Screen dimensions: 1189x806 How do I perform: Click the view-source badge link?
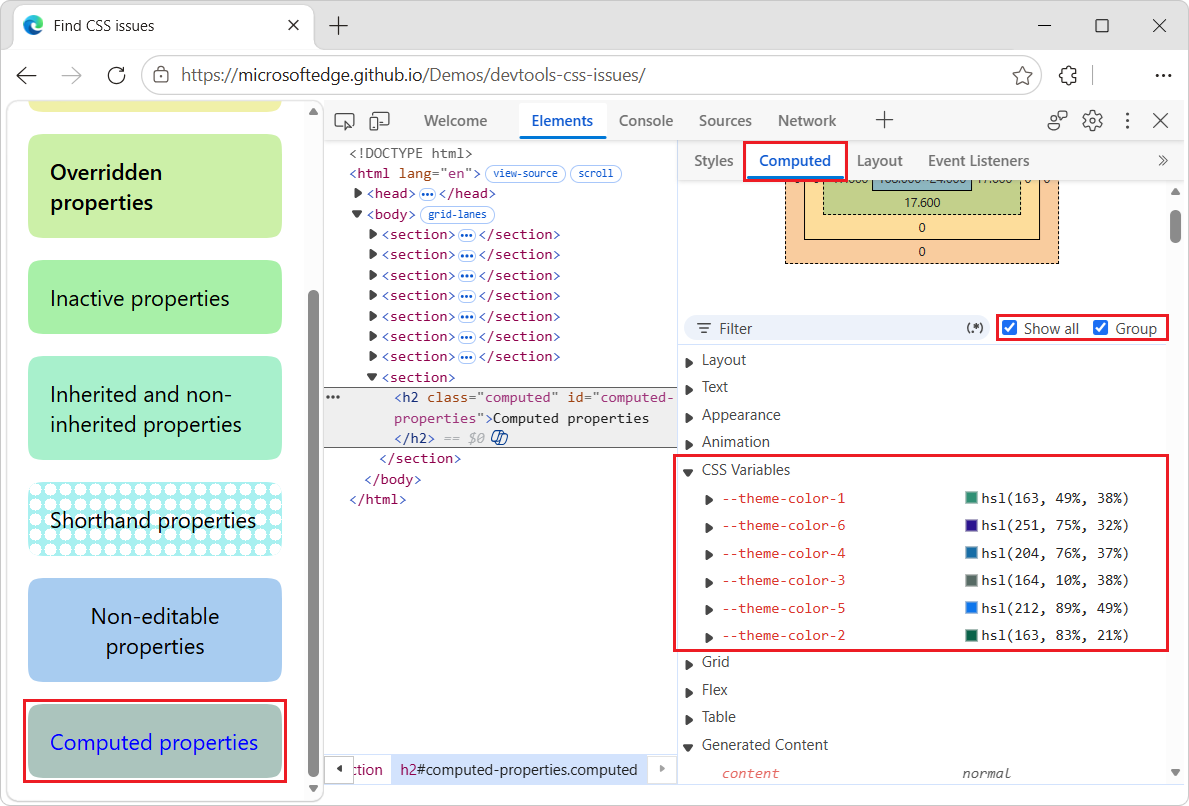(525, 174)
